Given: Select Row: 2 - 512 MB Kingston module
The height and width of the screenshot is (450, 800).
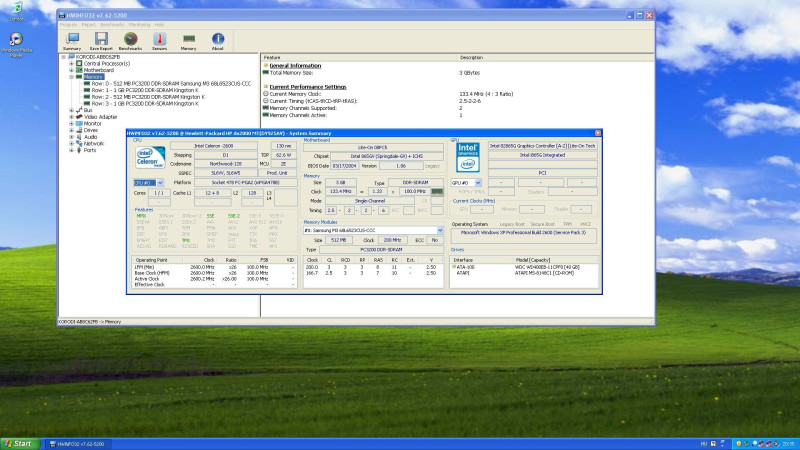Looking at the screenshot, I should pos(148,97).
